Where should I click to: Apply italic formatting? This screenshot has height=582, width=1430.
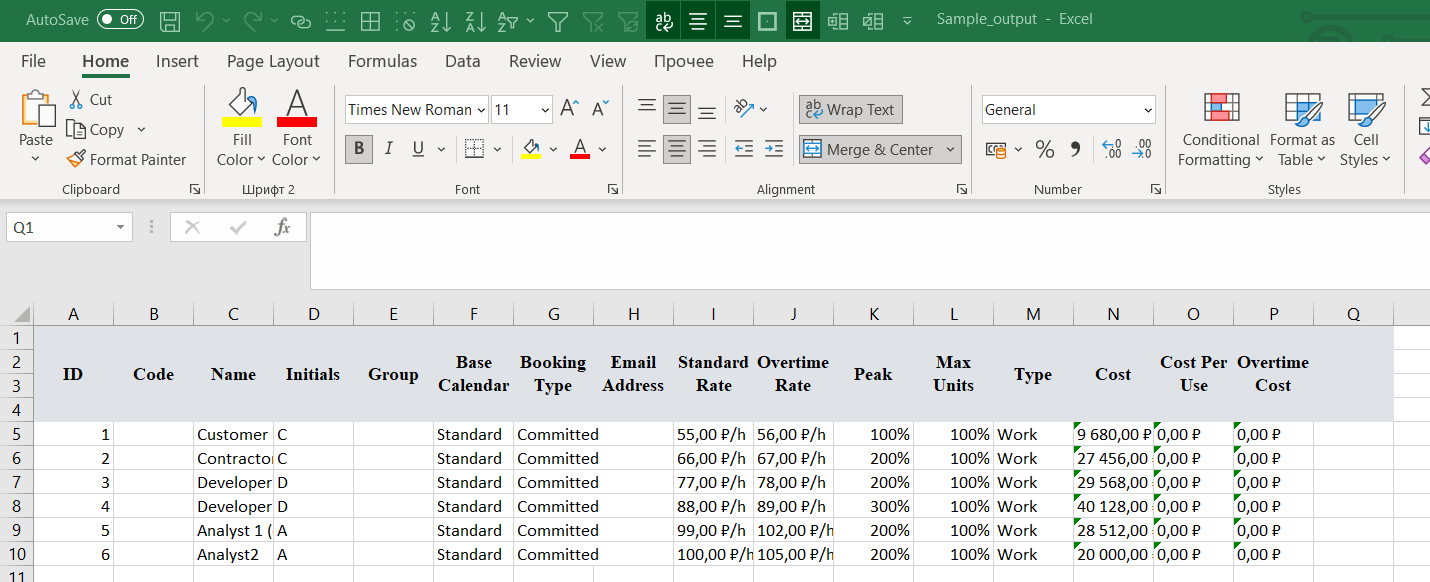click(388, 149)
